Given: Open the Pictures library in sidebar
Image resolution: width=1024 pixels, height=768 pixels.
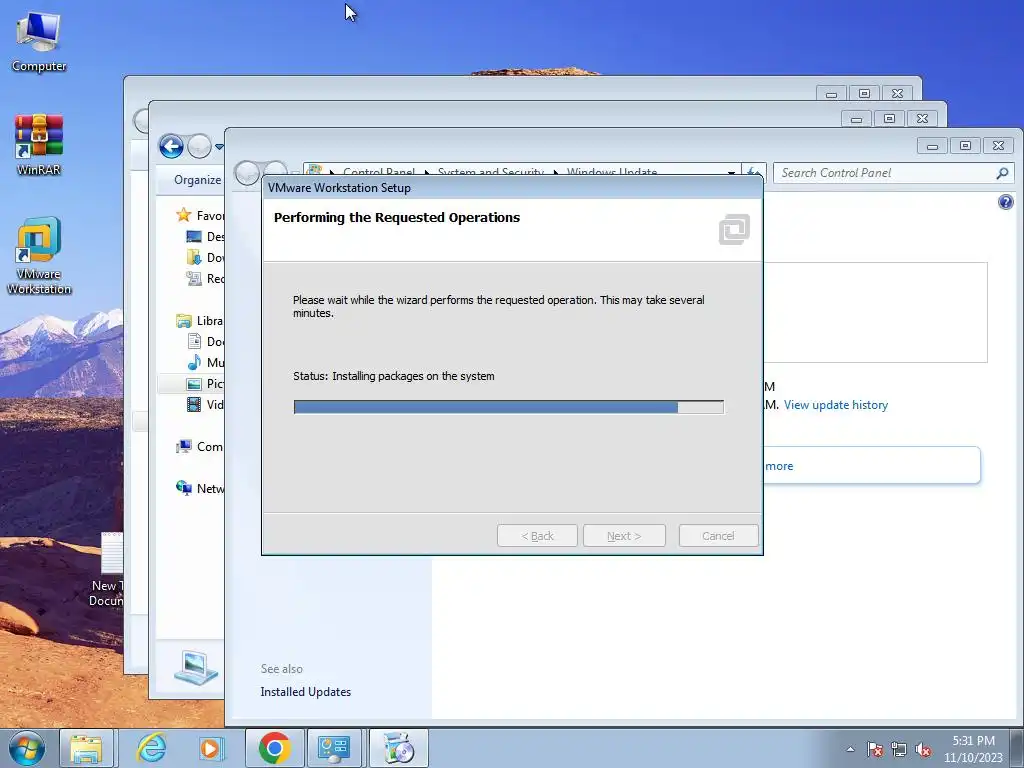Looking at the screenshot, I should click(x=206, y=383).
